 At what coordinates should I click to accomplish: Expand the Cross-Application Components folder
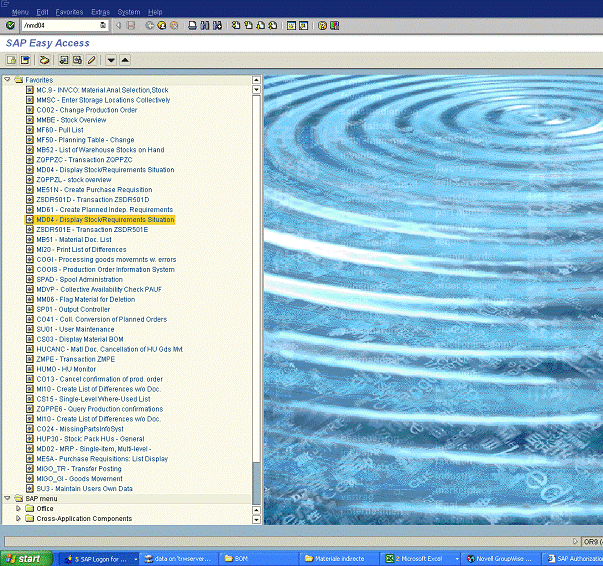click(x=17, y=518)
